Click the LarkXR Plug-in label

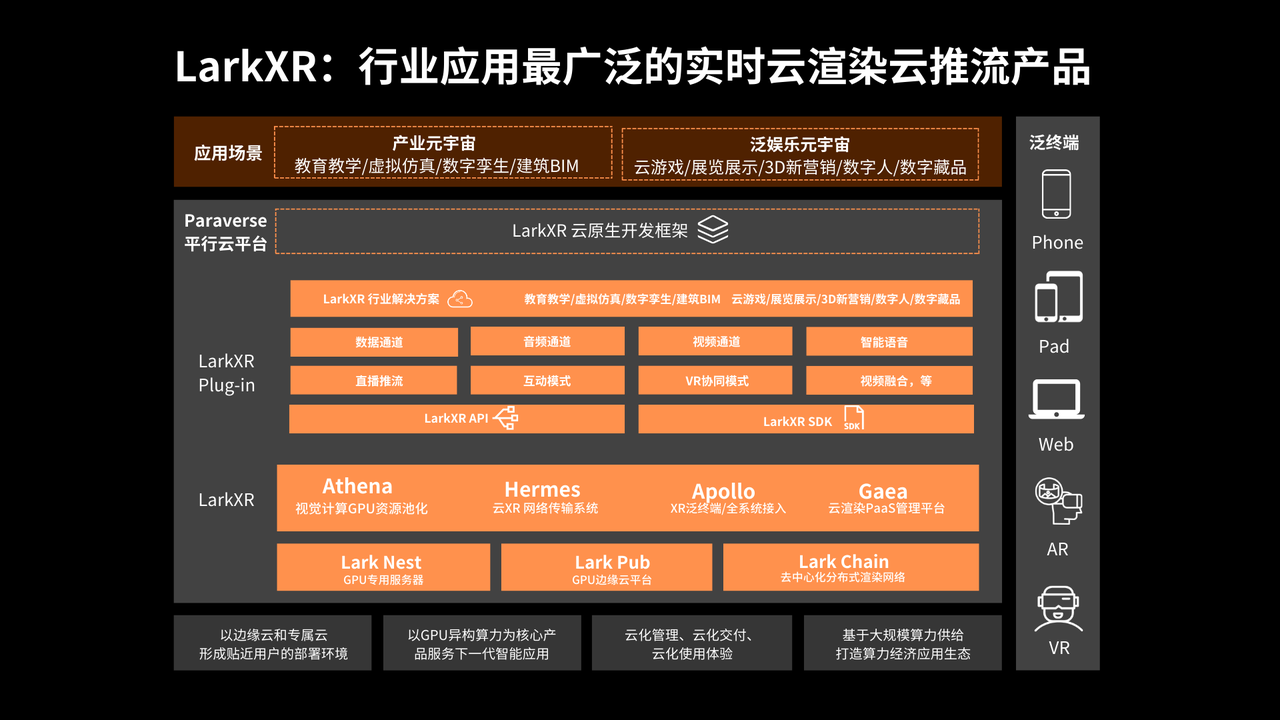pos(226,373)
